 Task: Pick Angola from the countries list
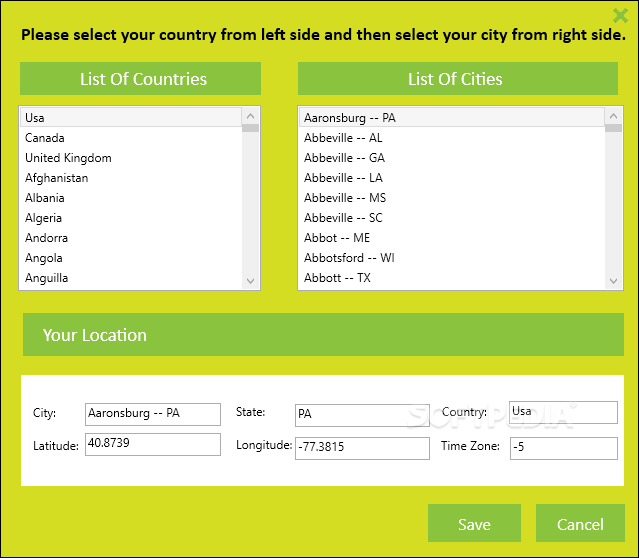click(x=131, y=258)
